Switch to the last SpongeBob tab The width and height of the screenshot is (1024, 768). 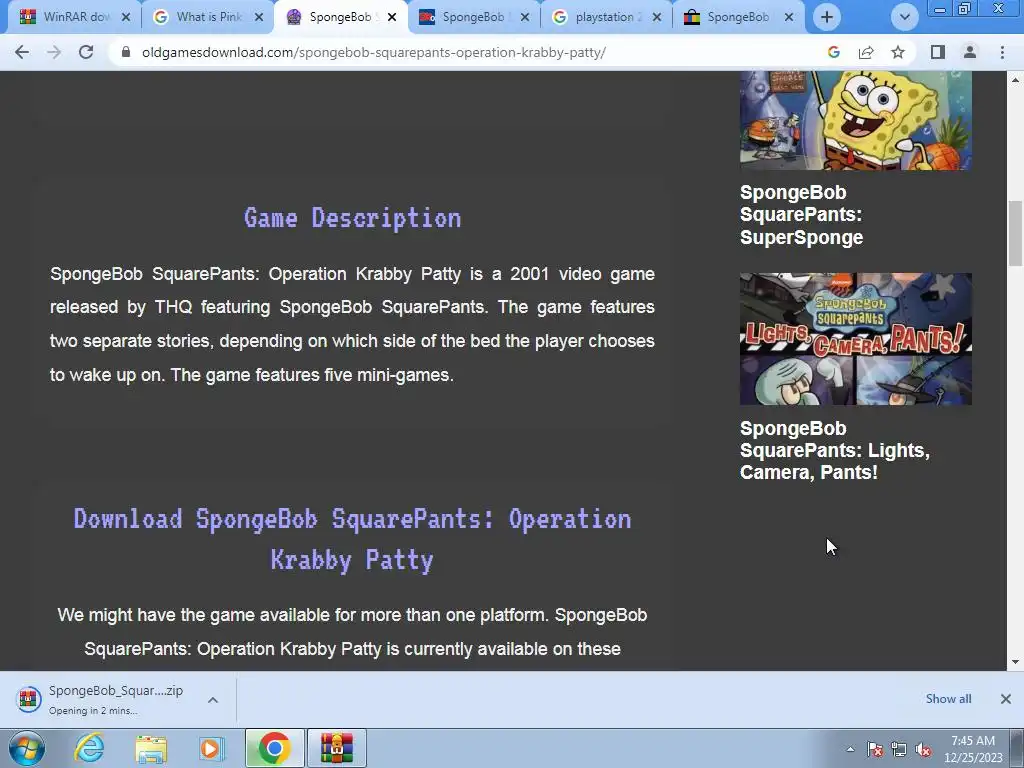tap(738, 17)
